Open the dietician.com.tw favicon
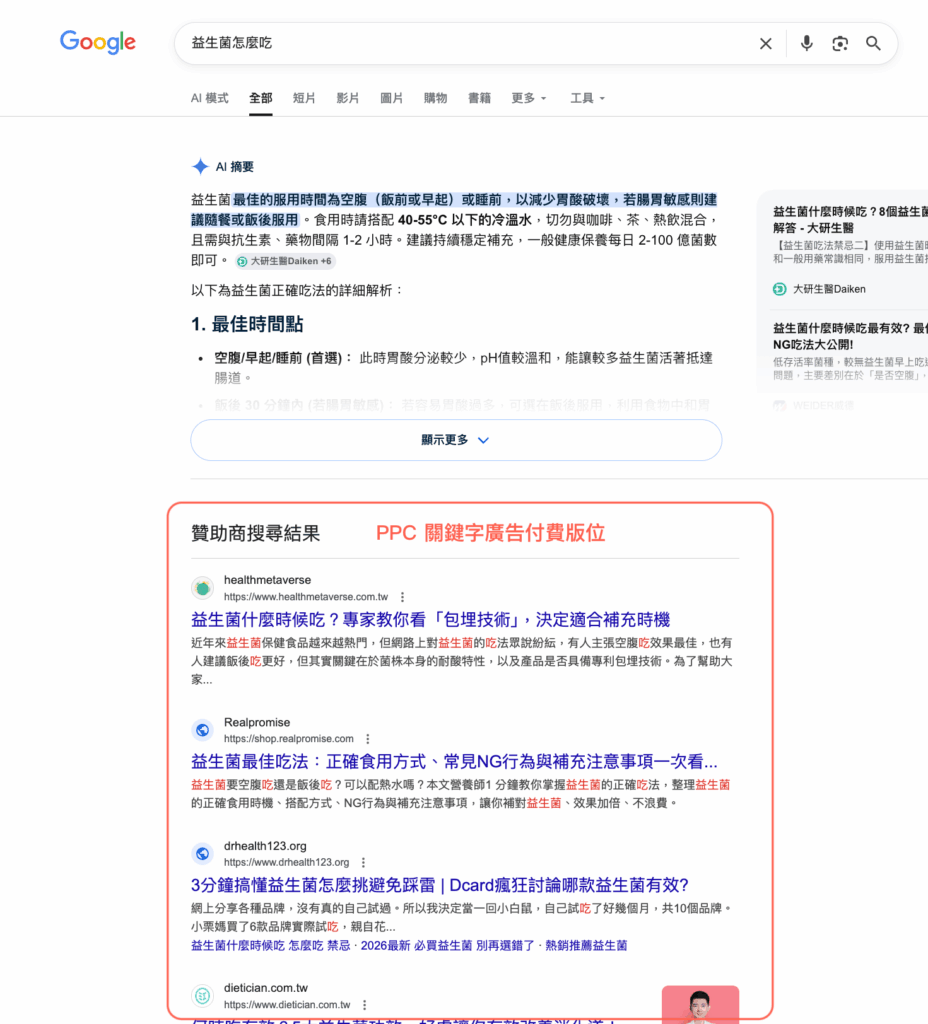Image resolution: width=928 pixels, height=1024 pixels. click(x=202, y=996)
